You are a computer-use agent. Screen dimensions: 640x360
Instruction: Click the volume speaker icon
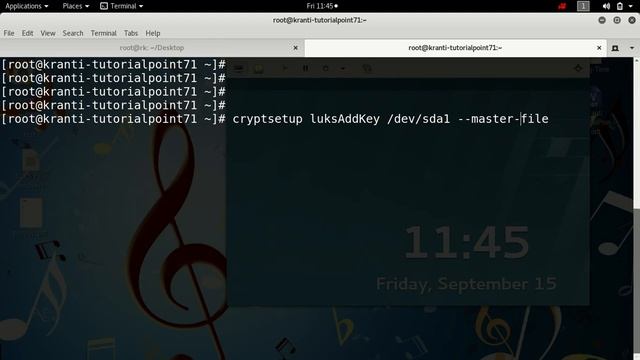tap(606, 6)
